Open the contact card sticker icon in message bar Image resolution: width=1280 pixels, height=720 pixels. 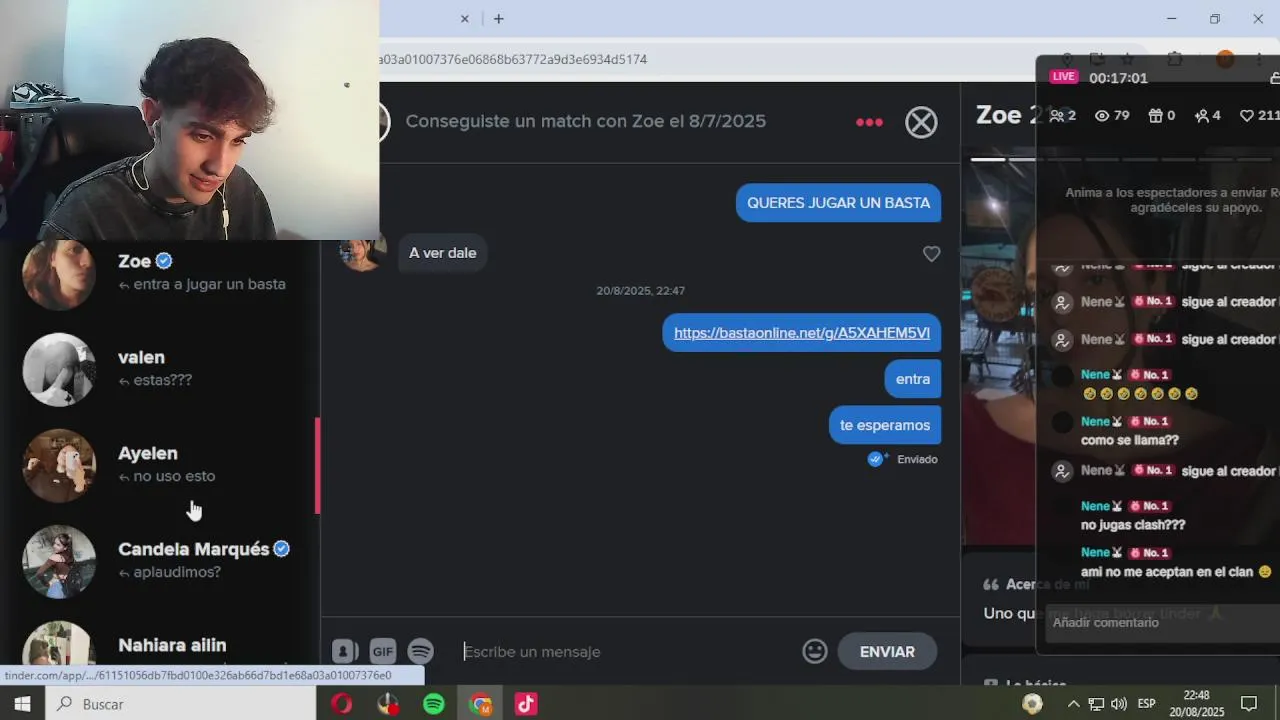[x=345, y=651]
